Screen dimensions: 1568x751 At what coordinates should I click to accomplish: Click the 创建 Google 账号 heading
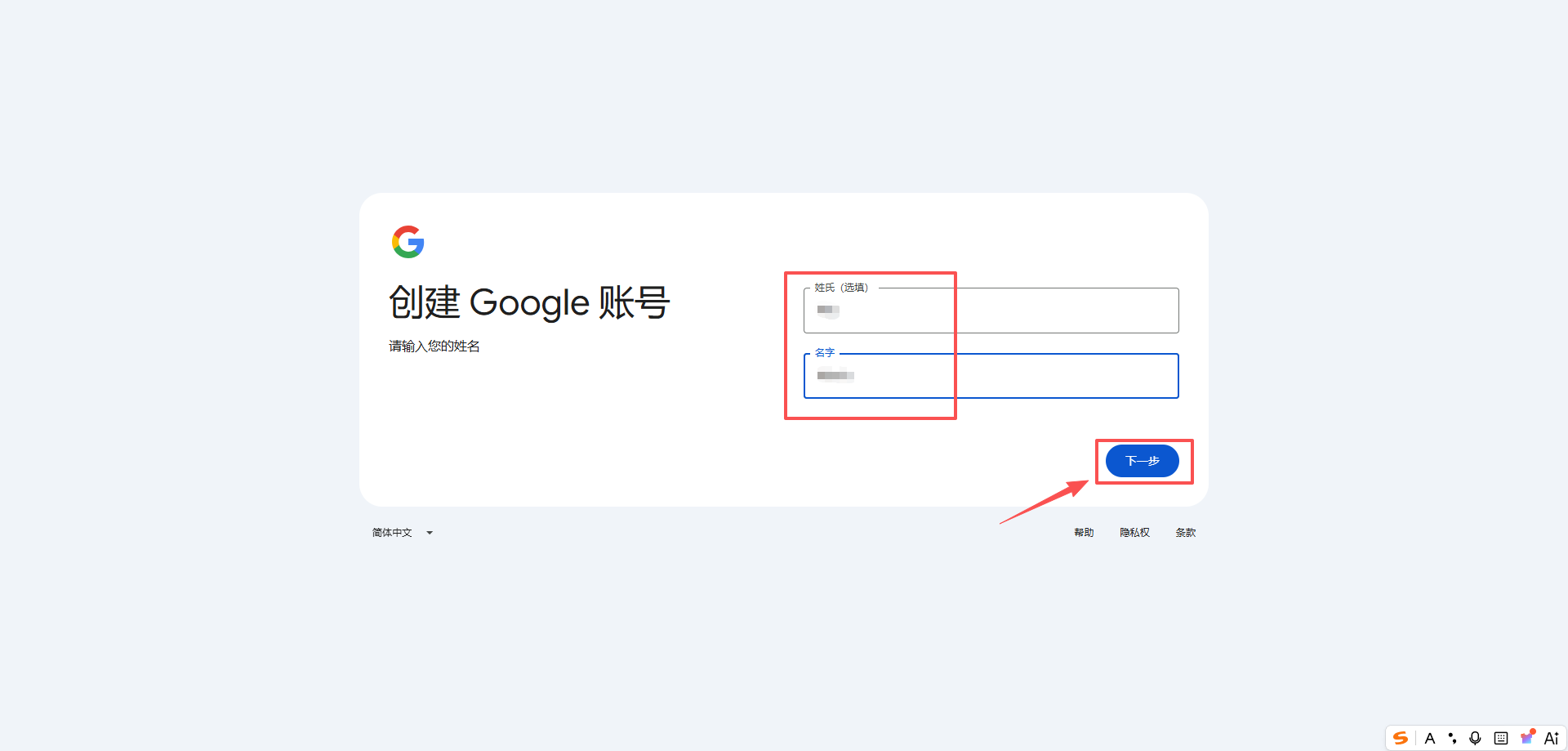tap(529, 303)
